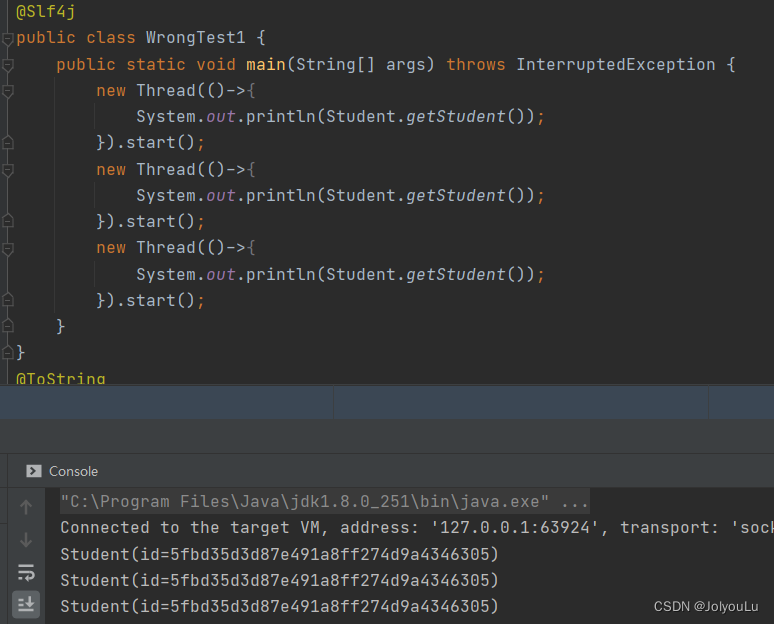Collapse third new Thread lambda fold marker
Screen dimensions: 774x624
coord(7,248)
